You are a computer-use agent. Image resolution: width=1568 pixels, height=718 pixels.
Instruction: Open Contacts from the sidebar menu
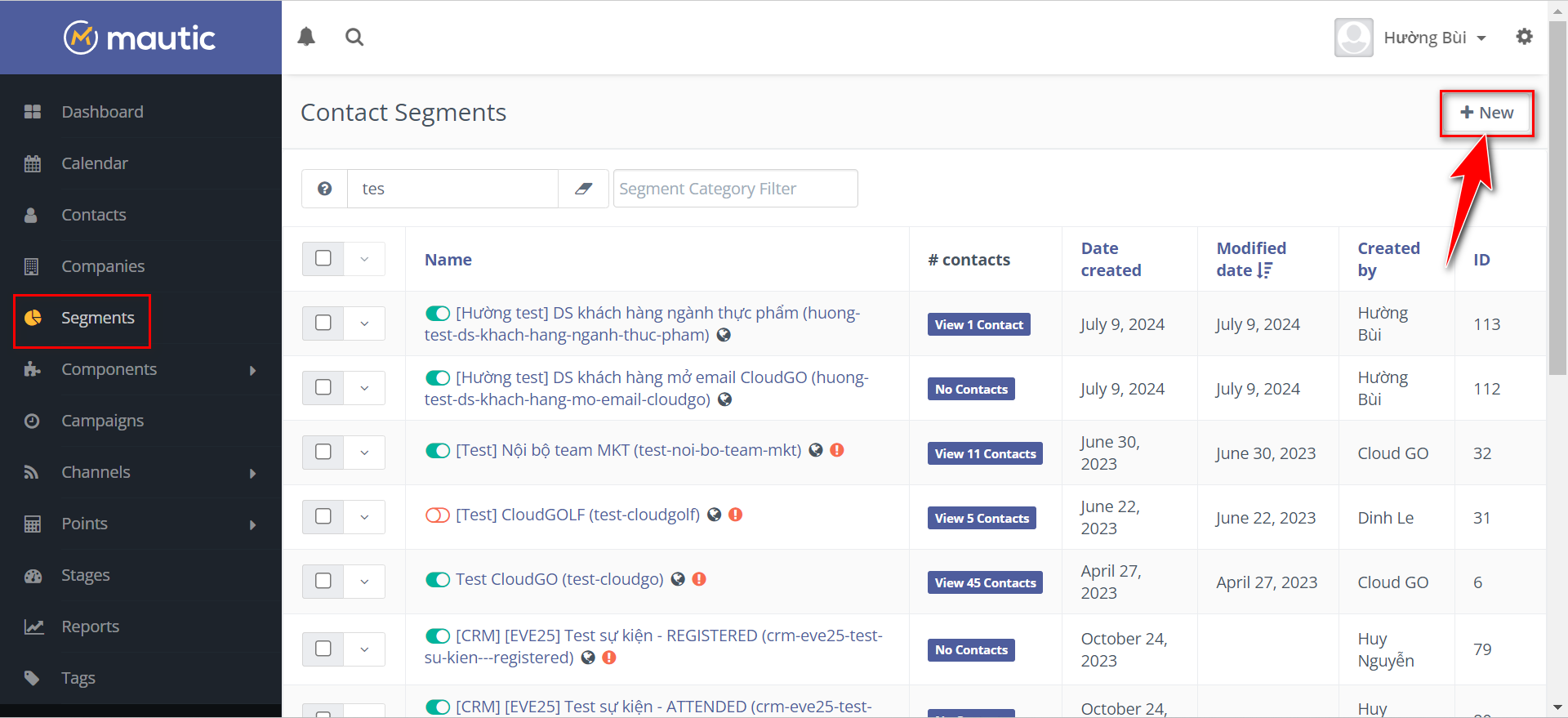tap(94, 215)
